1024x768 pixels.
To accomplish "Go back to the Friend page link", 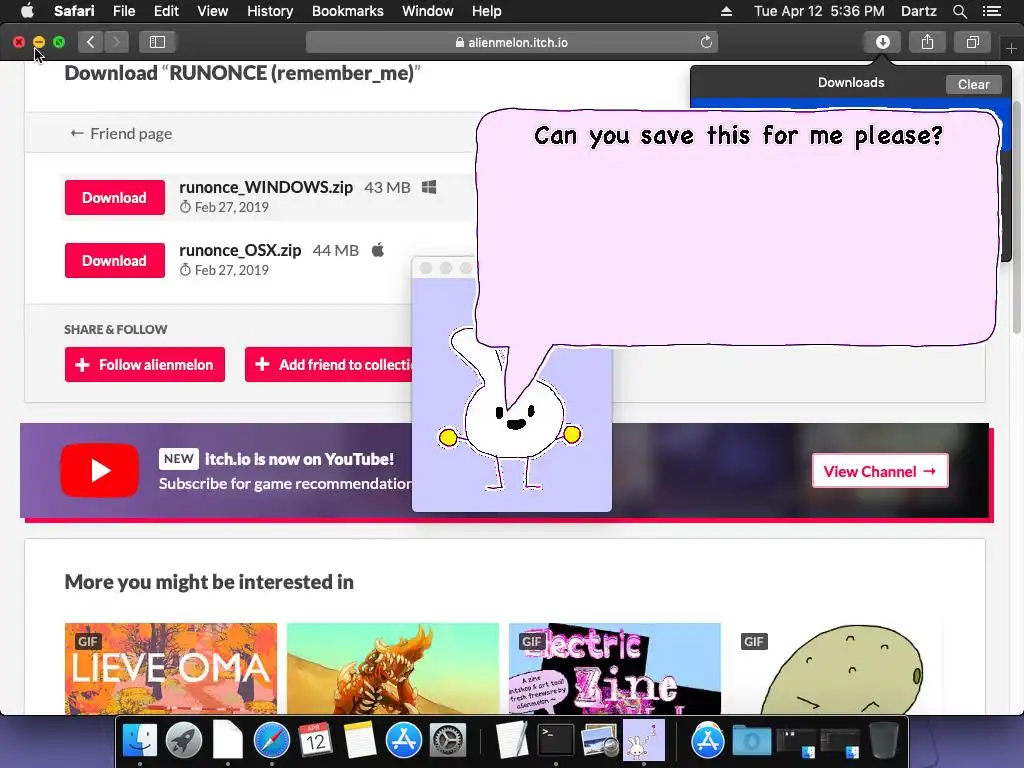I will (121, 133).
